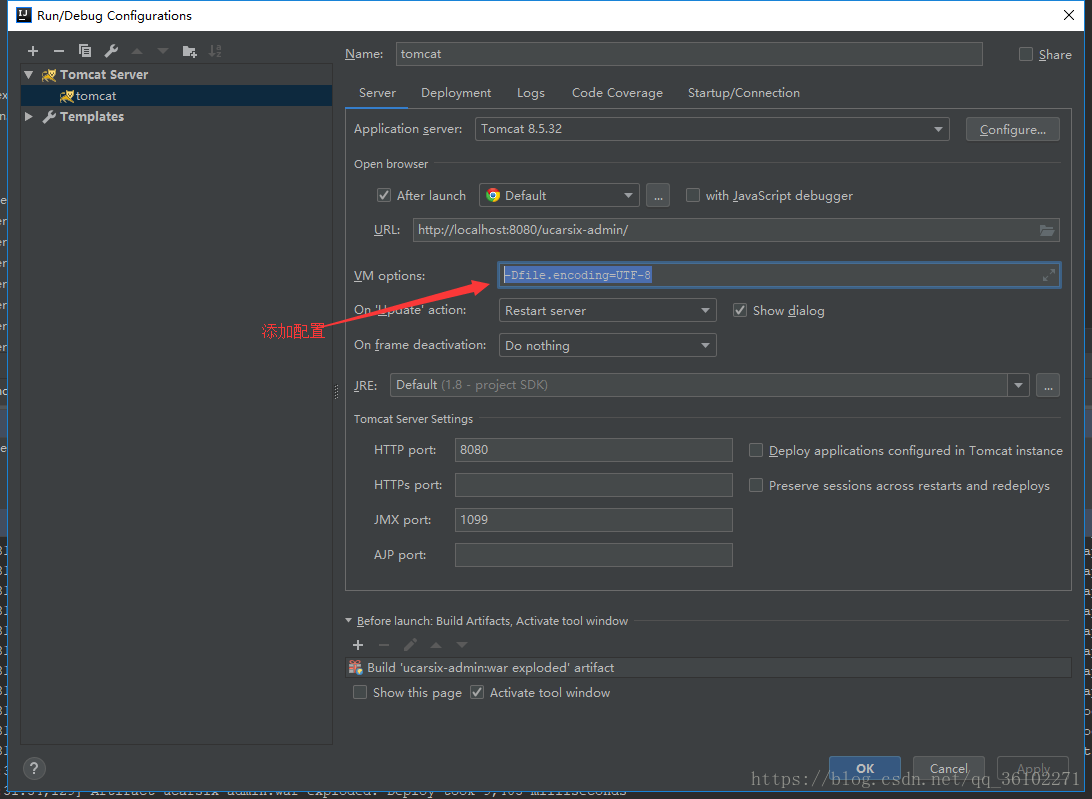Click the VM options input field
1092x799 pixels.
coord(779,275)
